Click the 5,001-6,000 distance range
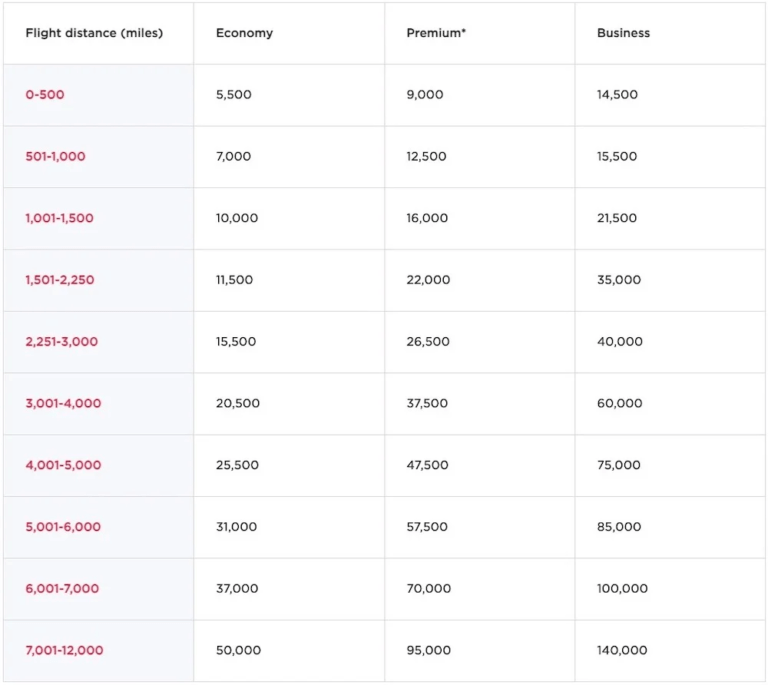 coord(63,527)
